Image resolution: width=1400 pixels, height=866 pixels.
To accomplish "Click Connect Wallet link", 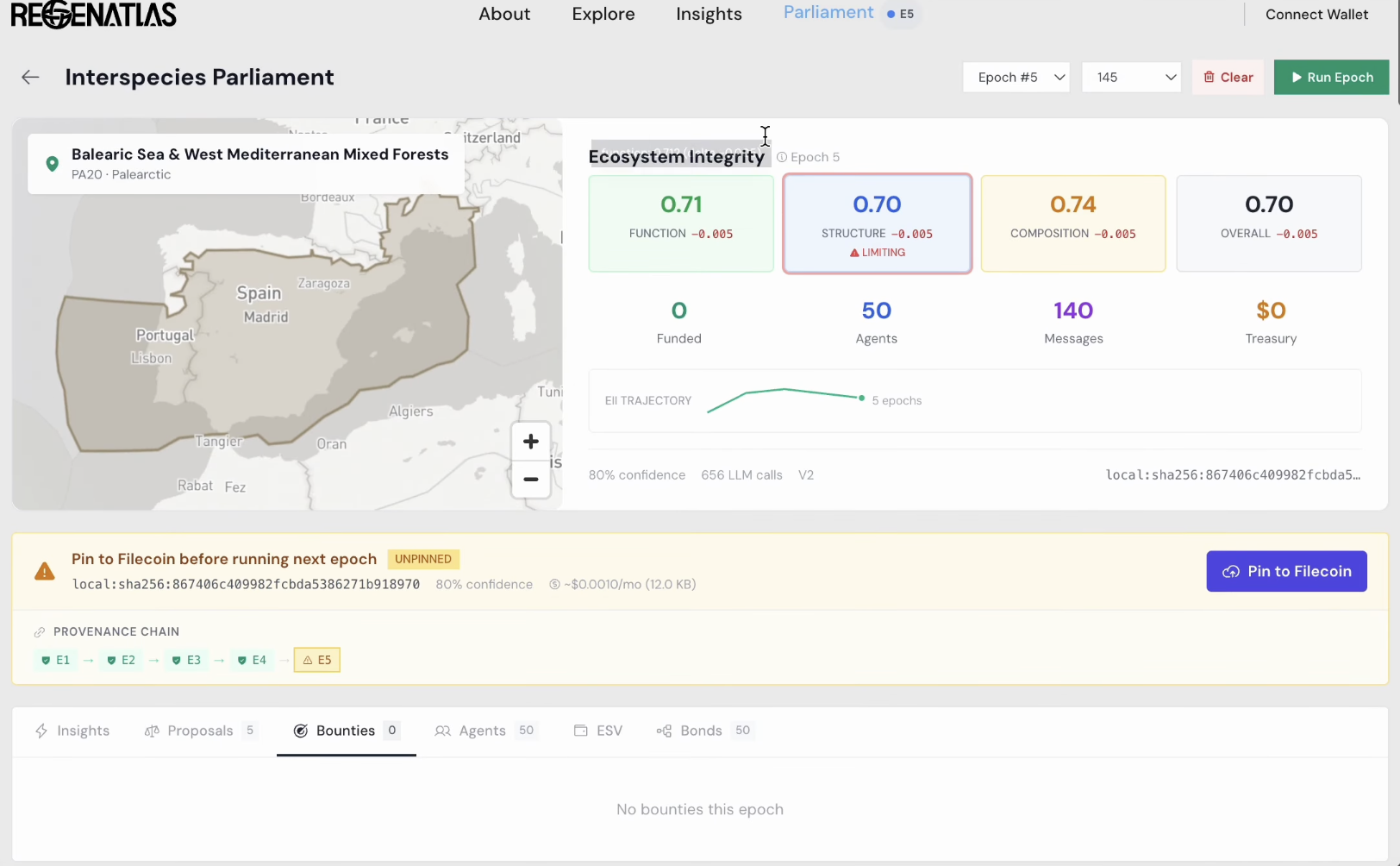I will click(1316, 14).
